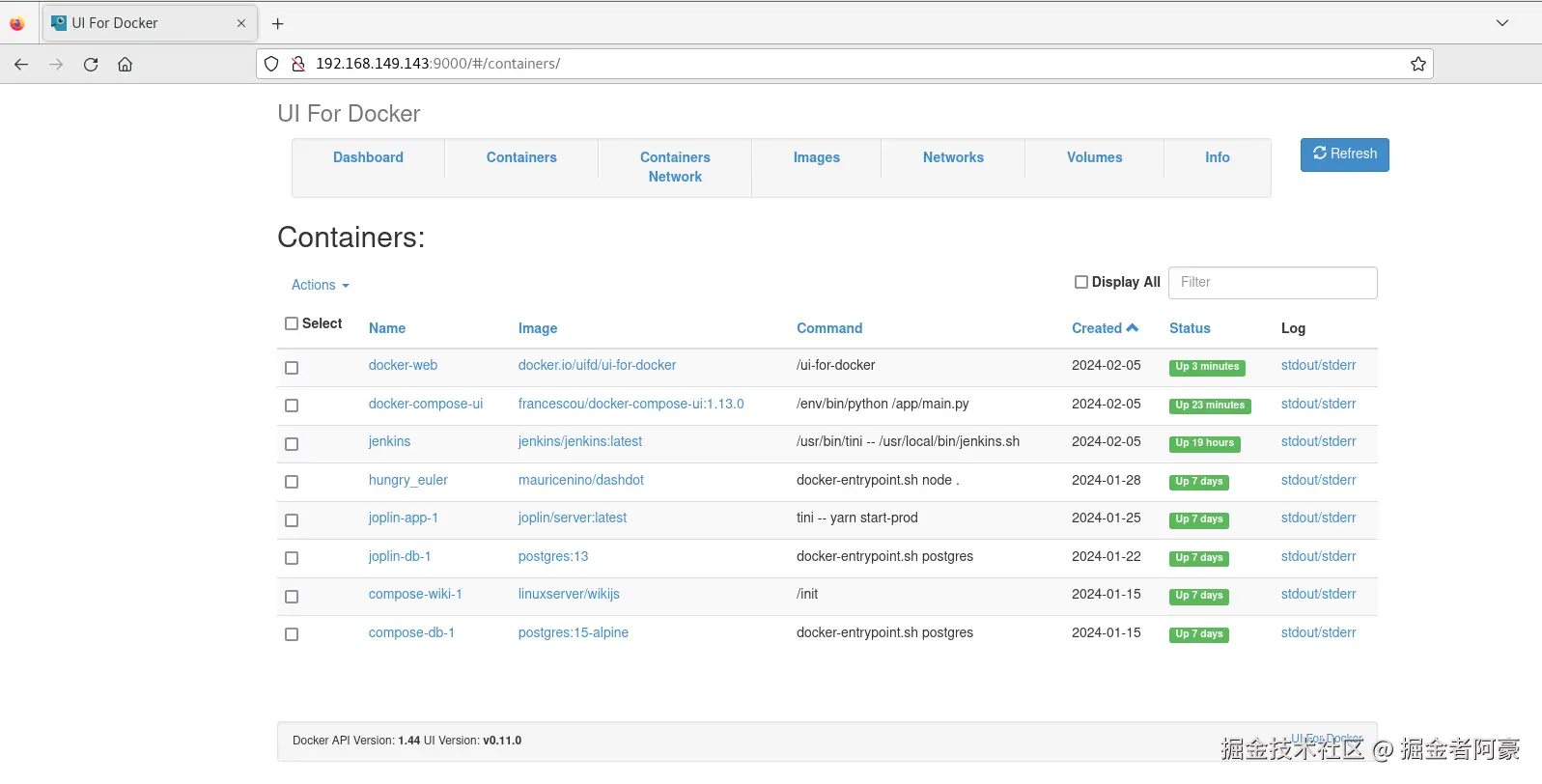
Task: Enable the Display All checkbox
Action: point(1081,282)
